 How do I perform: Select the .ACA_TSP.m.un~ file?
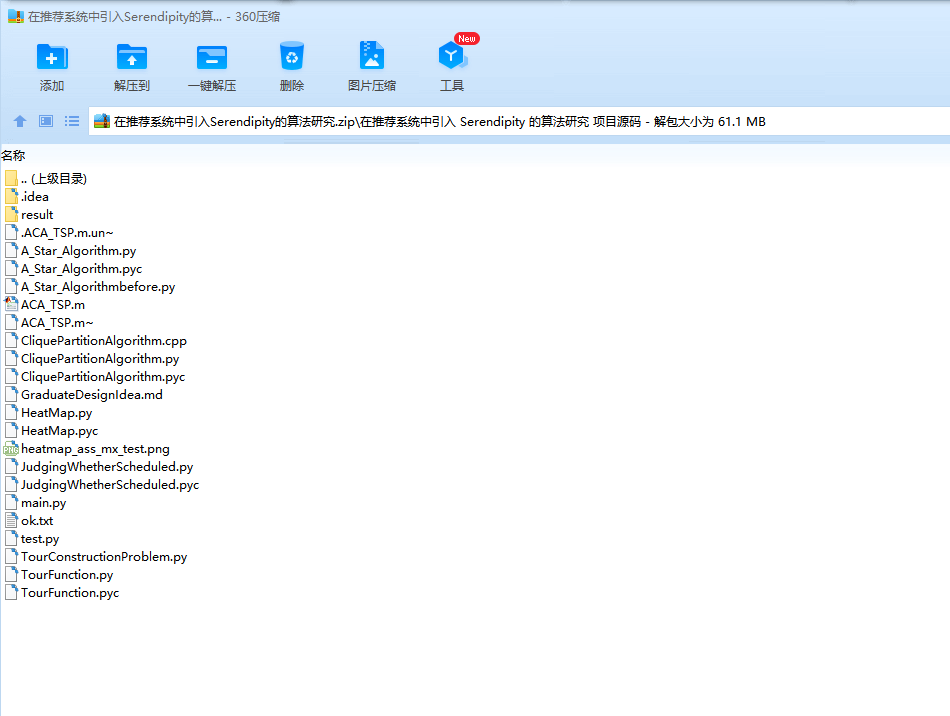click(67, 233)
